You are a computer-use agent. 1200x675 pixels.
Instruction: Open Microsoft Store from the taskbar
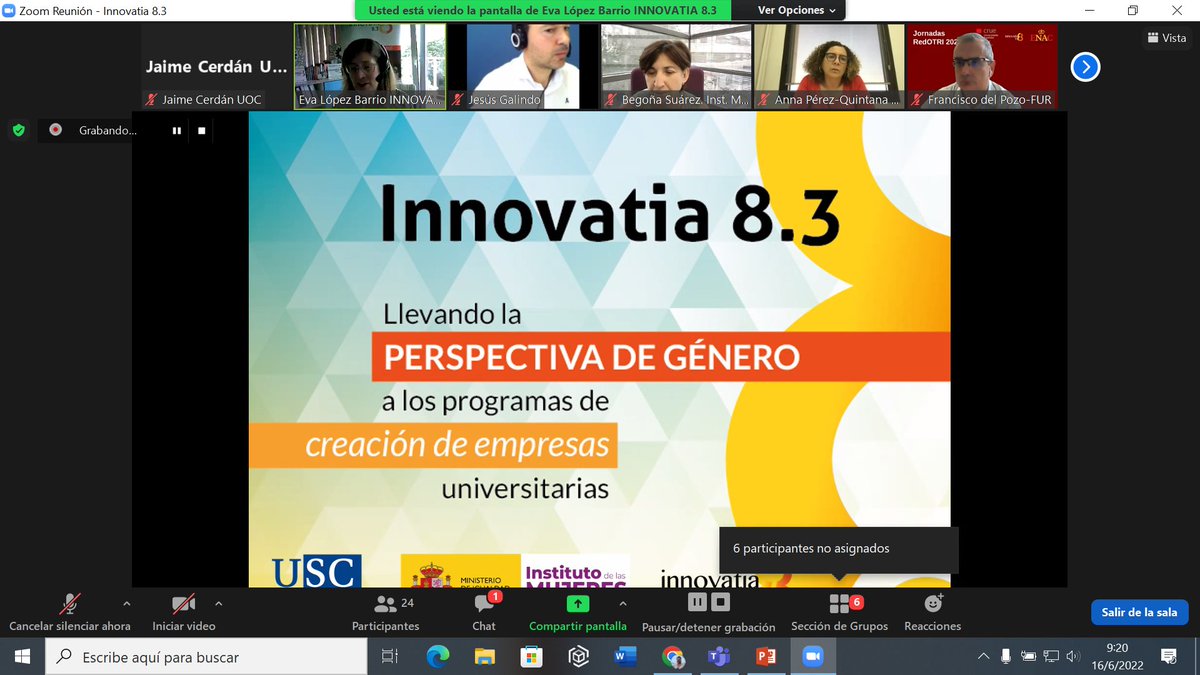point(532,657)
